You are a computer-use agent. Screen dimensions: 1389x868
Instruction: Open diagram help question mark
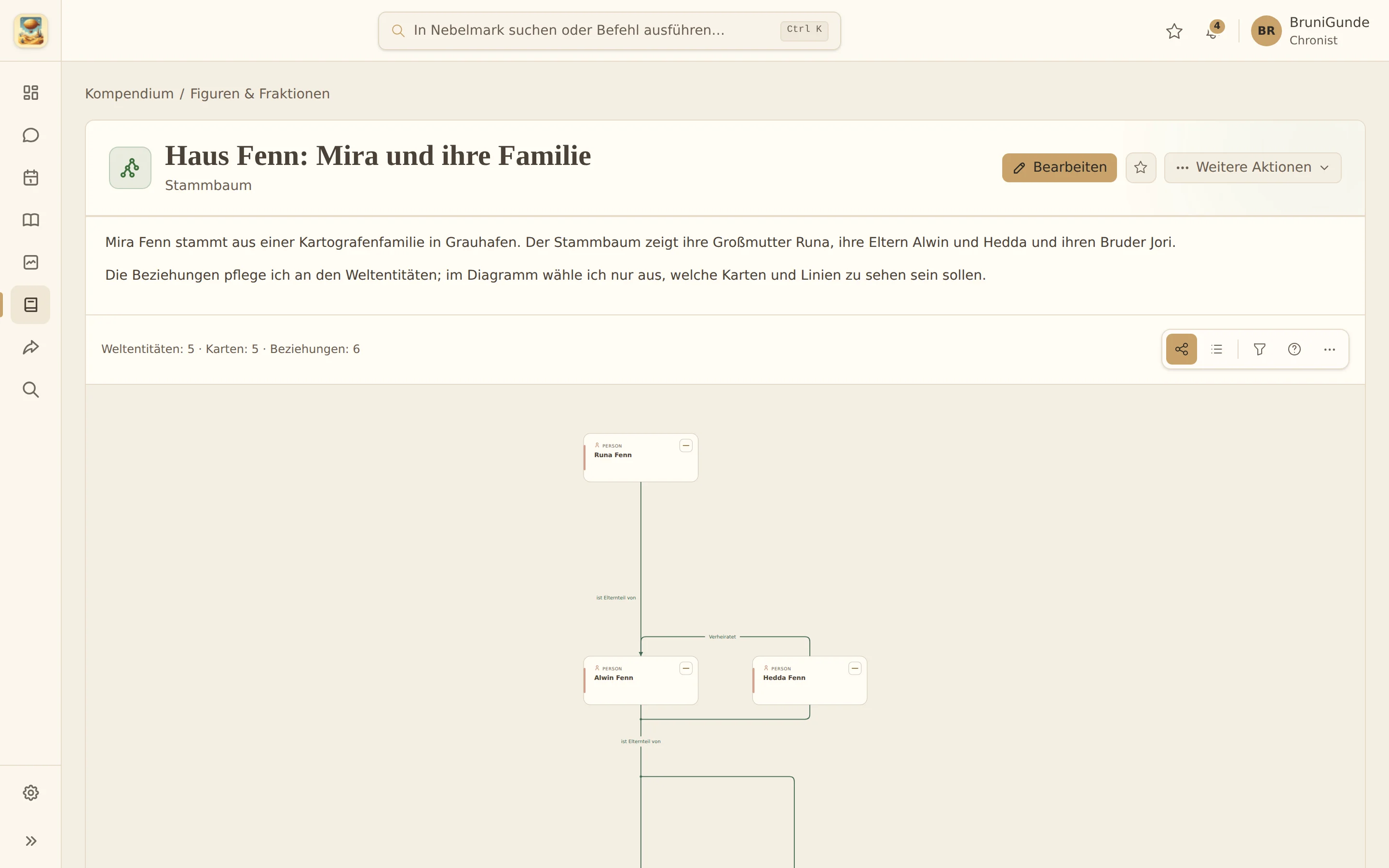coord(1294,349)
